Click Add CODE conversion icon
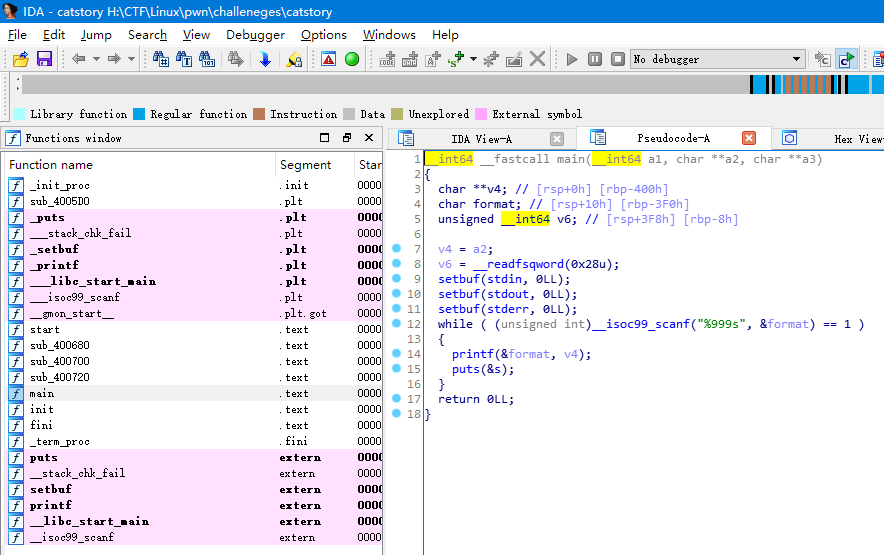 387,59
